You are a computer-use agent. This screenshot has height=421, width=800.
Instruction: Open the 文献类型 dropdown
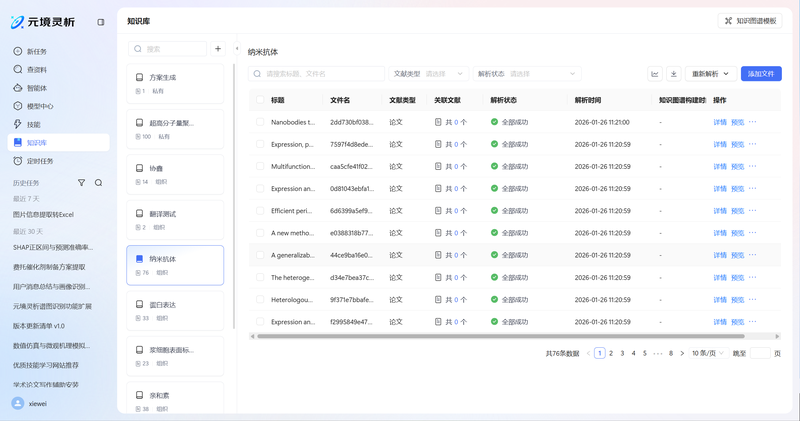[429, 74]
